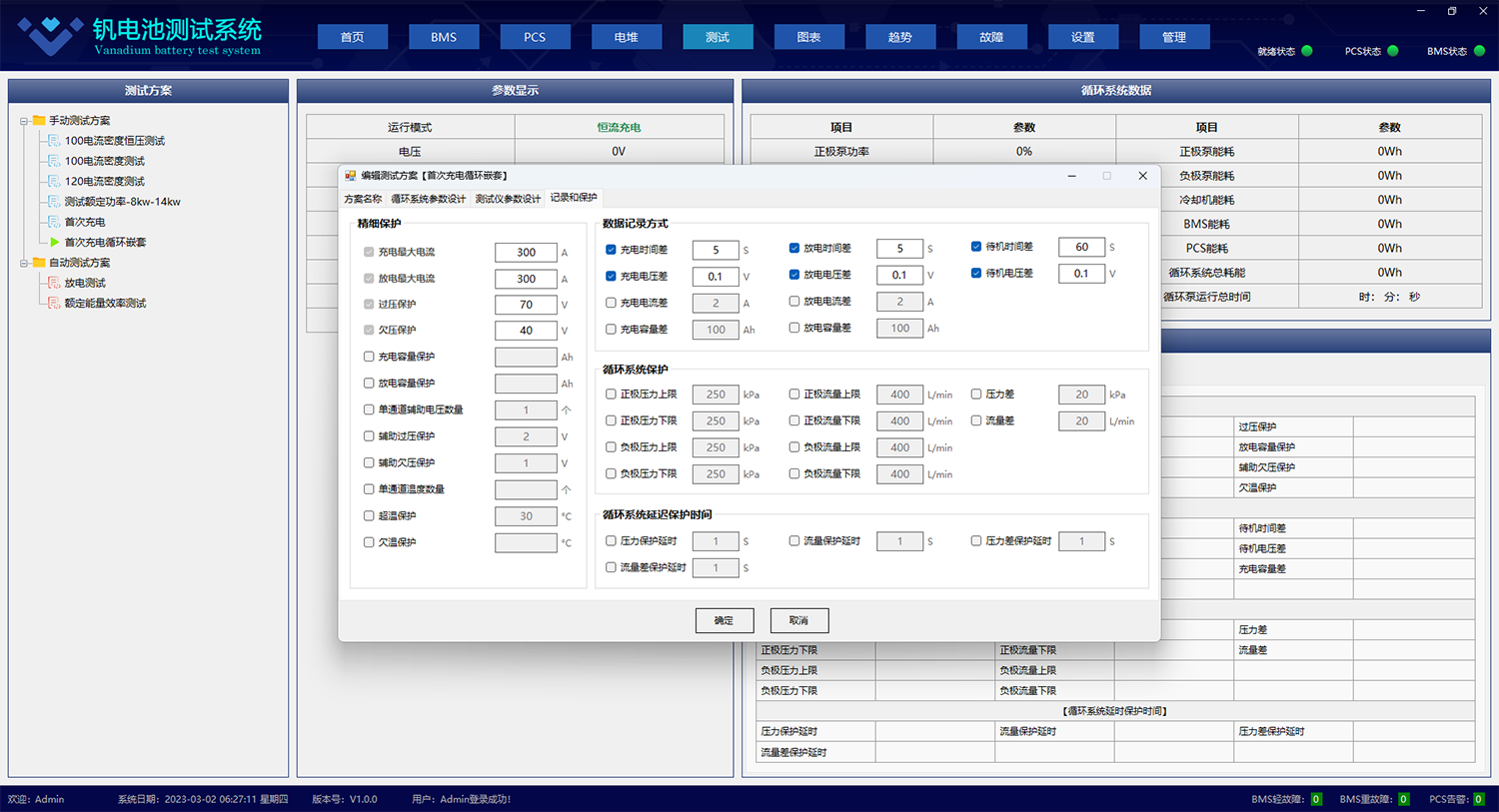
Task: Click script icon beside 100电流密度恒压测试
Action: 54,141
